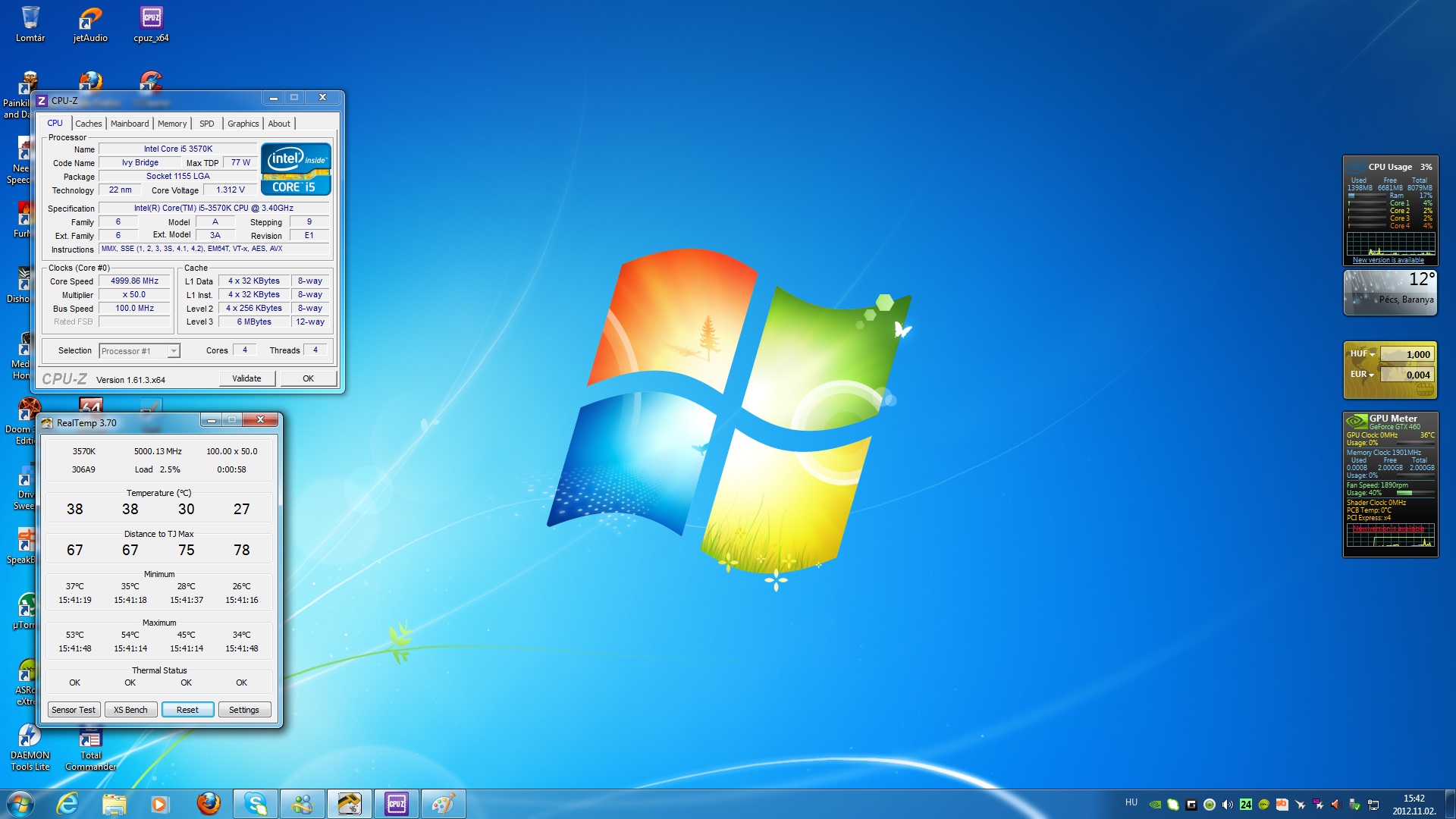Open Internet Explorer from the taskbar
Screen dimensions: 1456x819
[x=67, y=804]
